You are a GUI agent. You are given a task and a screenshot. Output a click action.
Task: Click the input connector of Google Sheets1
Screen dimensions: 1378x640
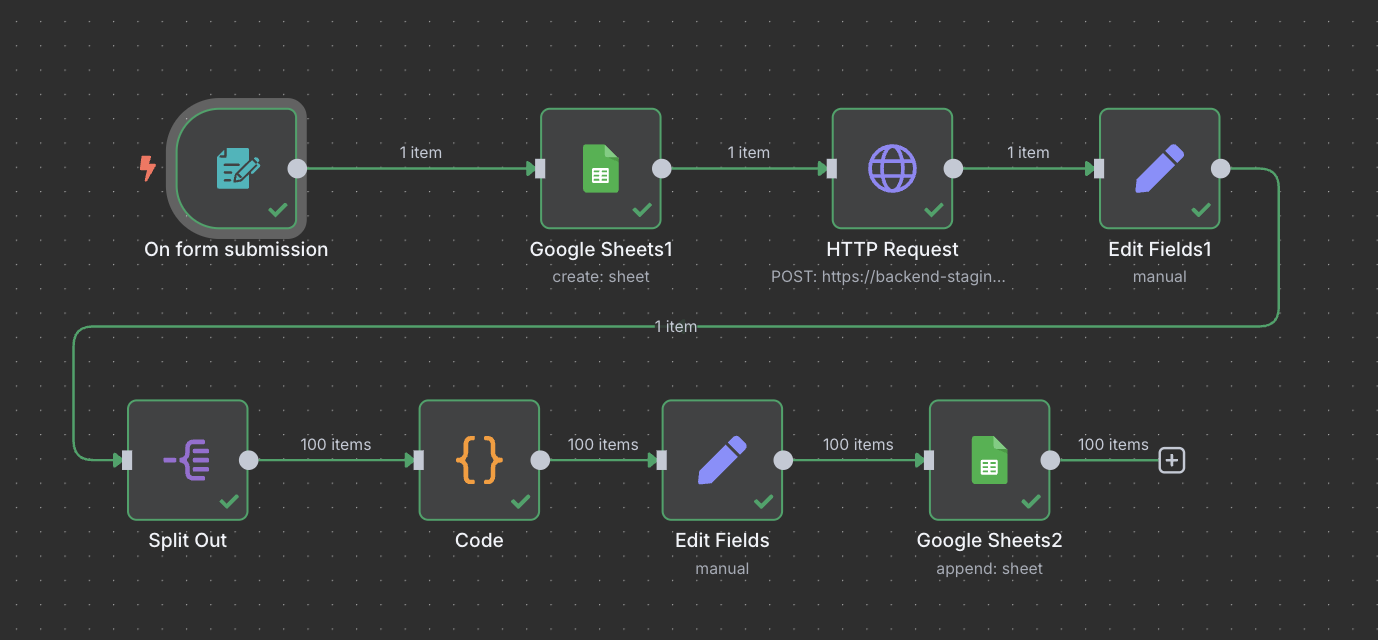540,169
